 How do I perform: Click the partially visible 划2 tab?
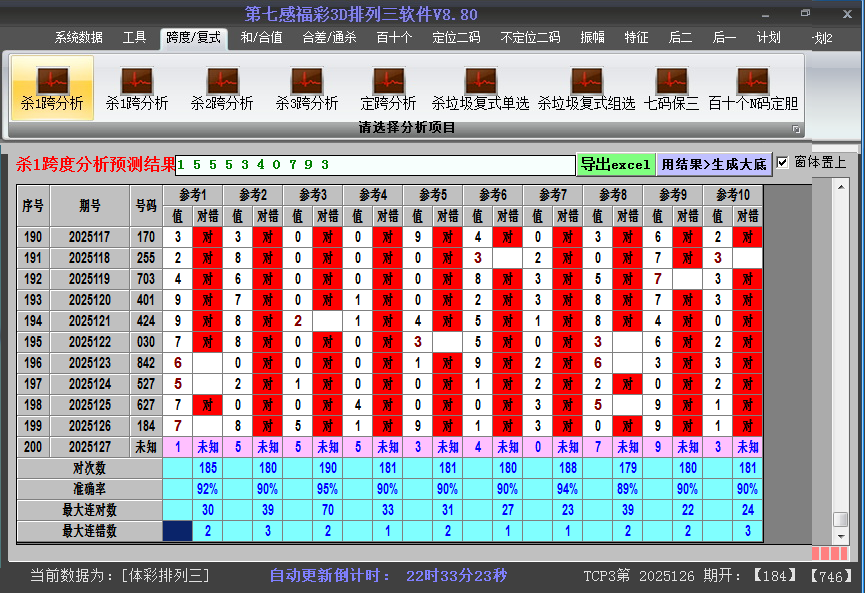pyautogui.click(x=823, y=38)
